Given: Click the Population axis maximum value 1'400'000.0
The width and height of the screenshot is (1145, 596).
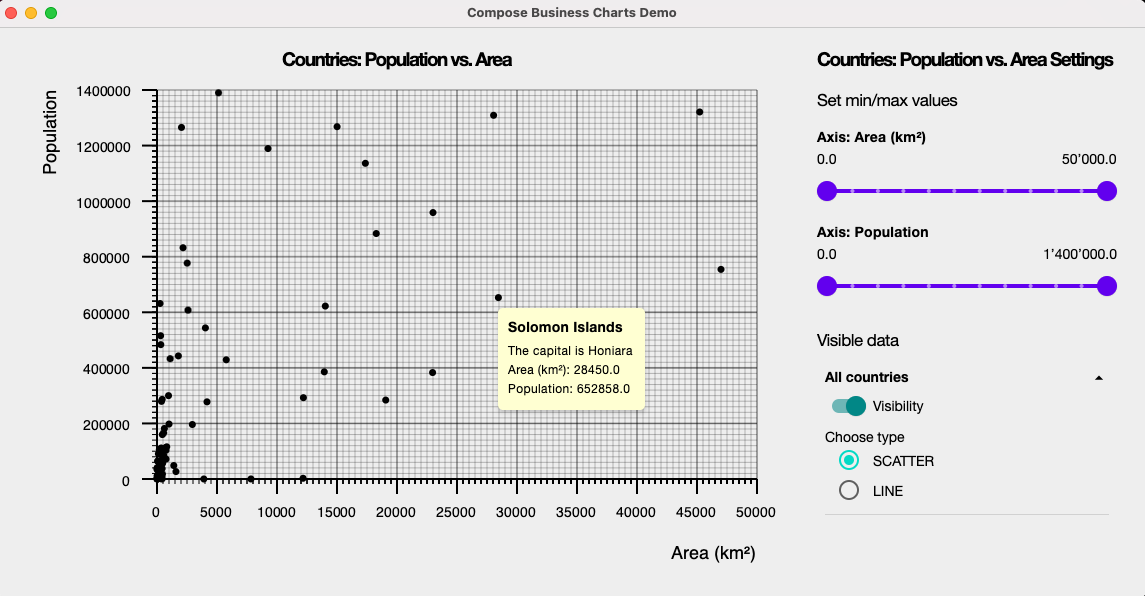Looking at the screenshot, I should click(1079, 254).
